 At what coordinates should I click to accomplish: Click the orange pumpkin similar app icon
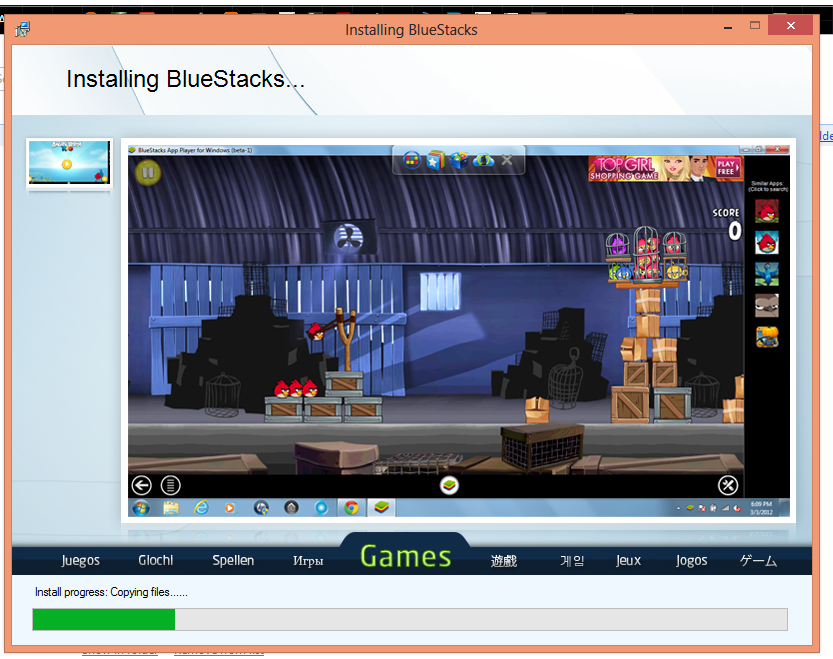(767, 337)
